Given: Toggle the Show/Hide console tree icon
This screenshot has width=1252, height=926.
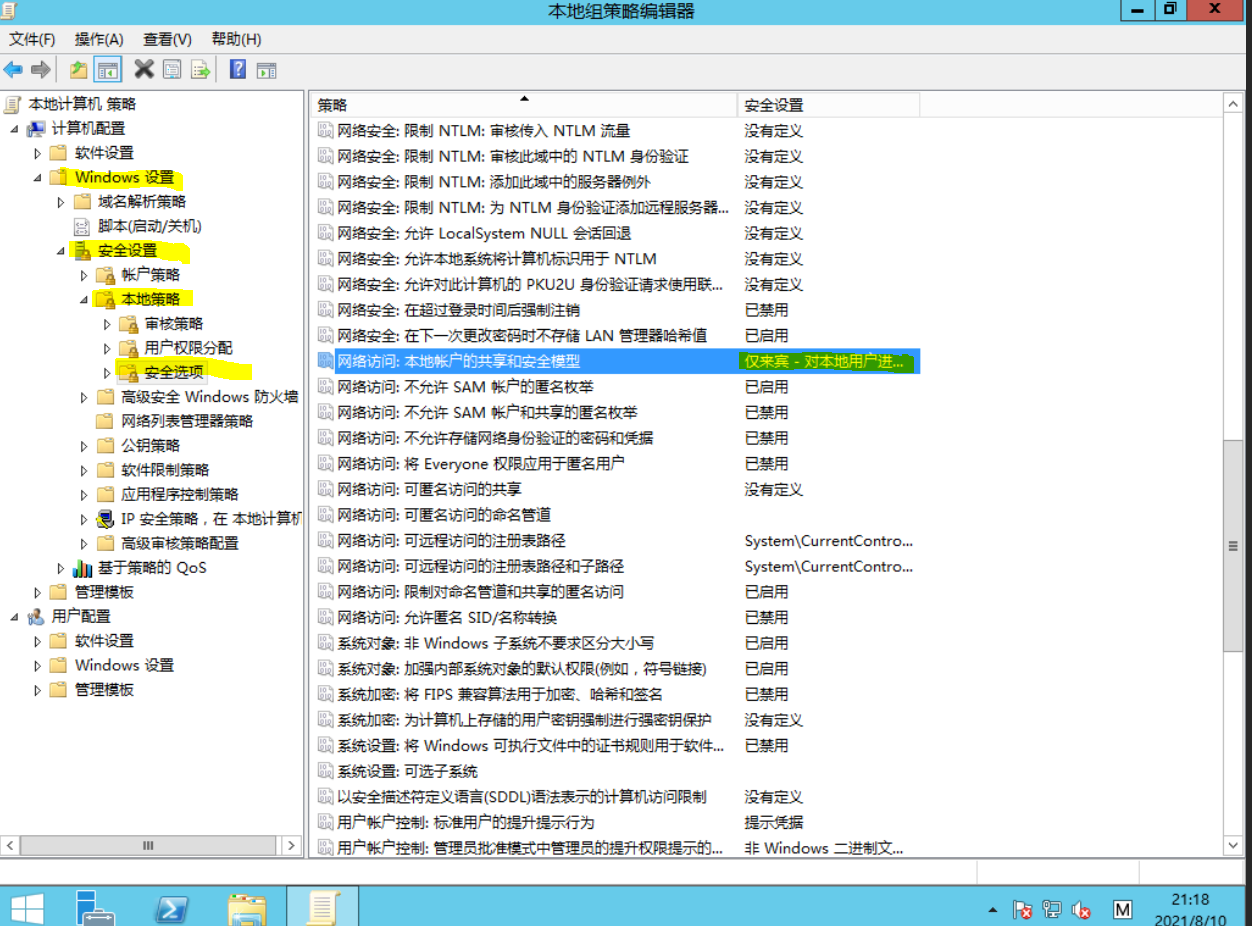Looking at the screenshot, I should click(108, 69).
